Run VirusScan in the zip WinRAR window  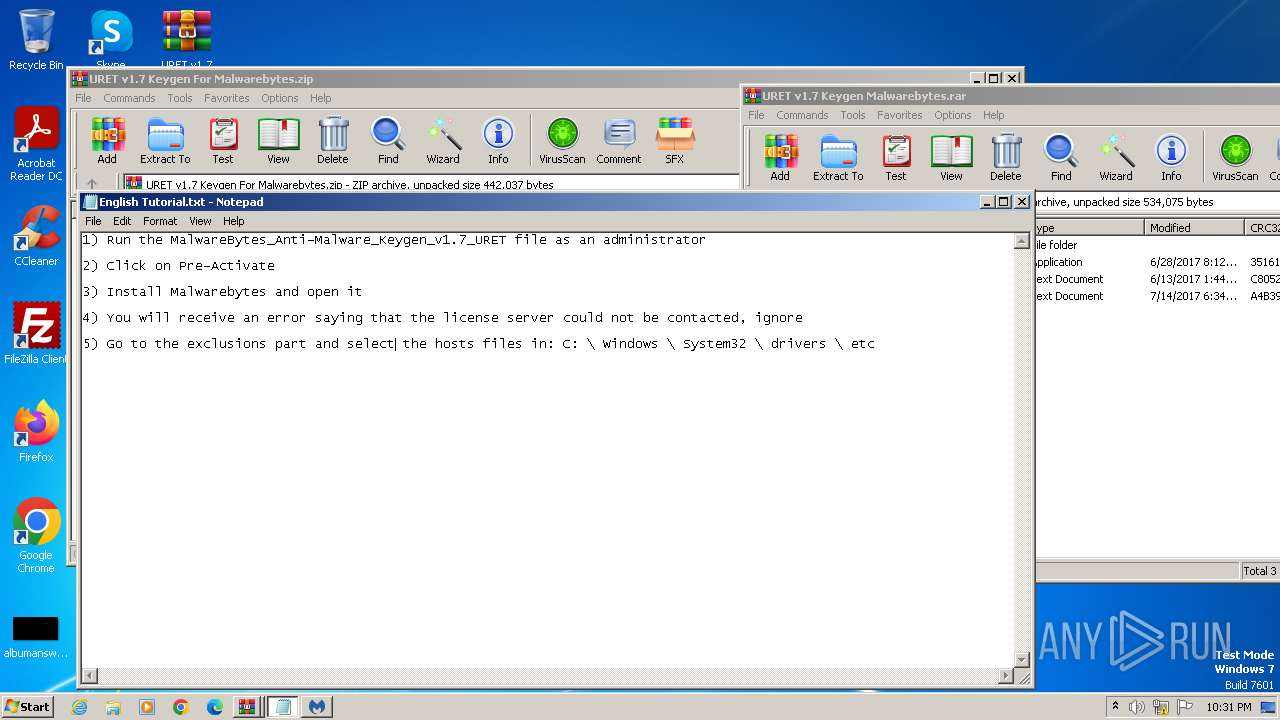[562, 140]
